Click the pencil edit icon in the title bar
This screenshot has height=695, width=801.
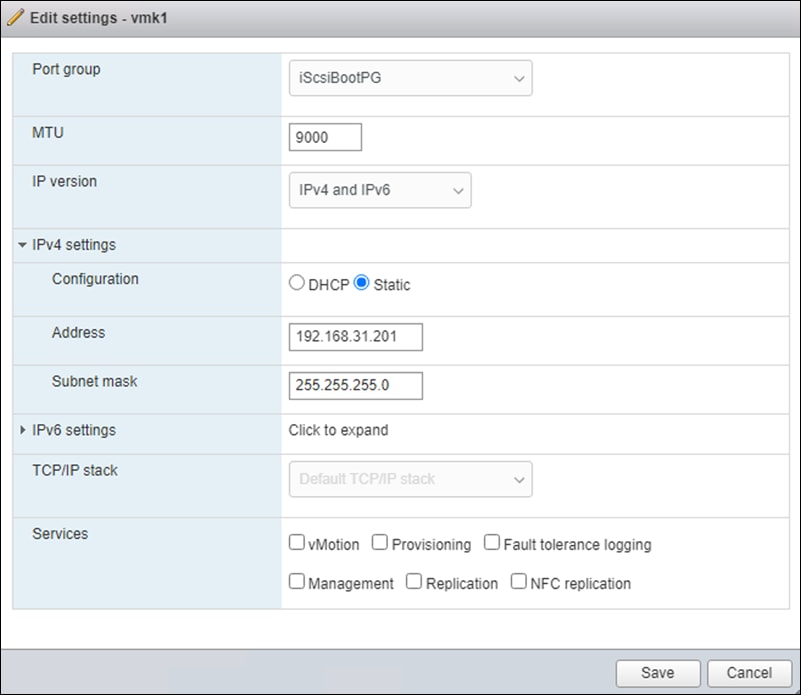click(18, 18)
